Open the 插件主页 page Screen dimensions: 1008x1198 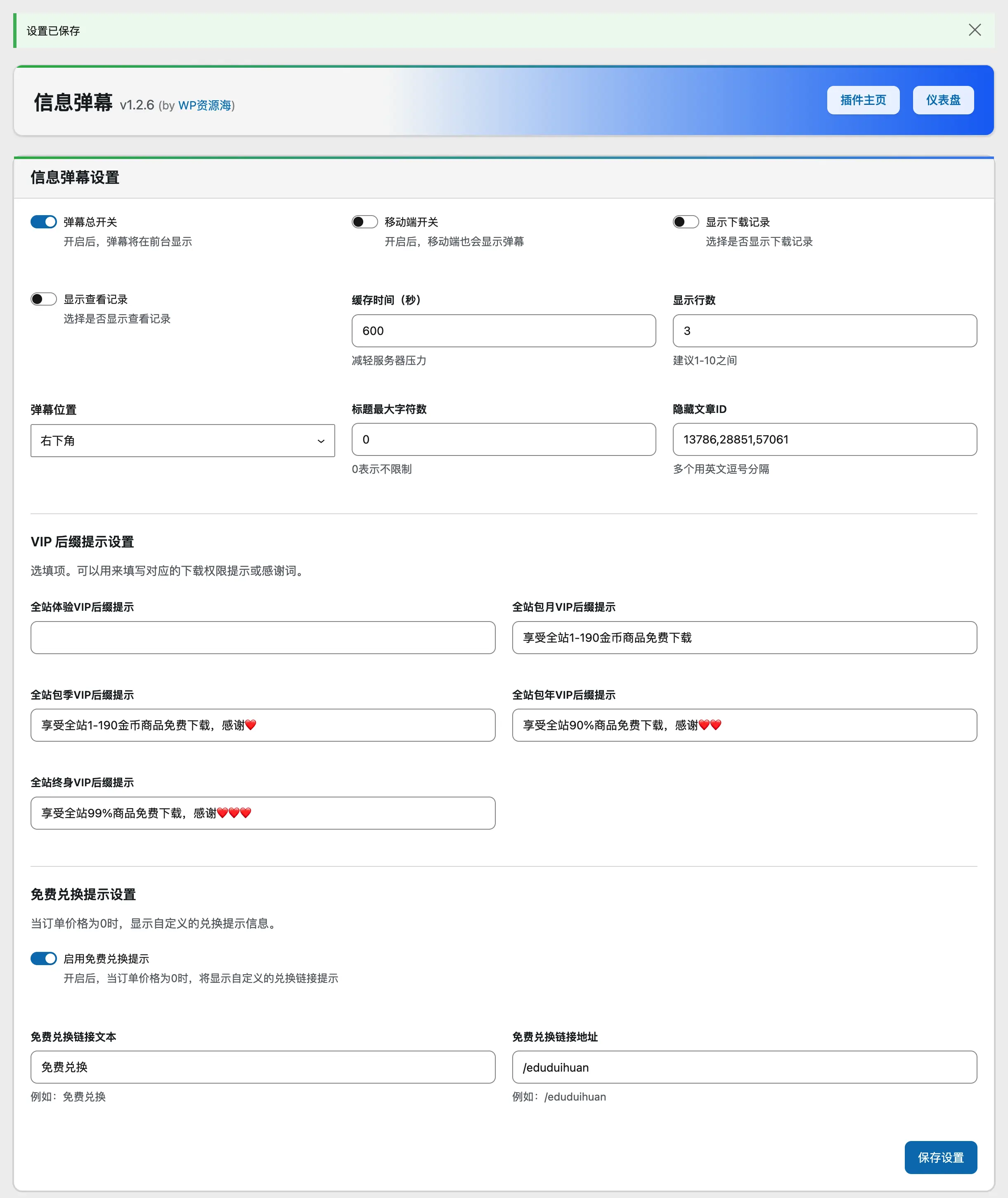pyautogui.click(x=863, y=100)
